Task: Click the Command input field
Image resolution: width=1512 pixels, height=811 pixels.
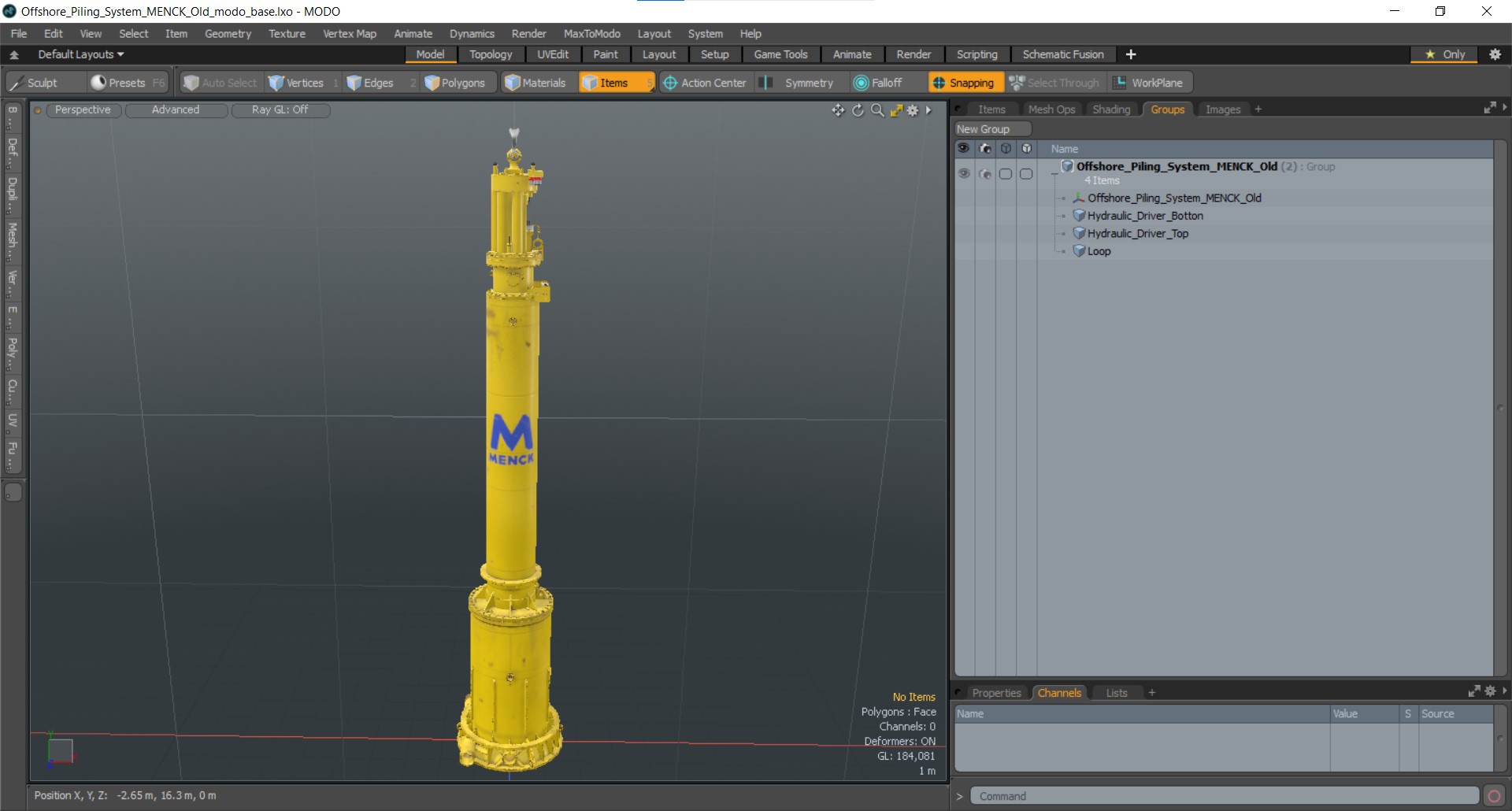Action: pyautogui.click(x=1224, y=796)
